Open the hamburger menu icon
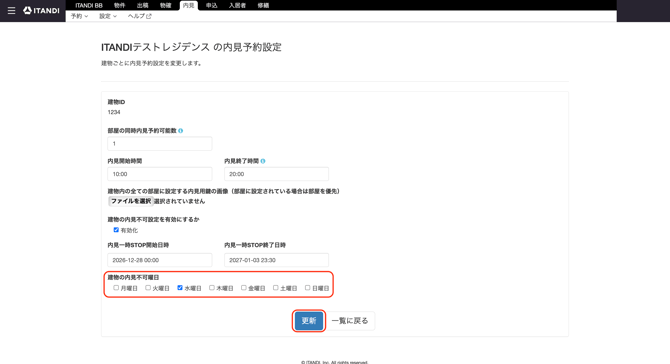The width and height of the screenshot is (670, 364). (x=12, y=10)
